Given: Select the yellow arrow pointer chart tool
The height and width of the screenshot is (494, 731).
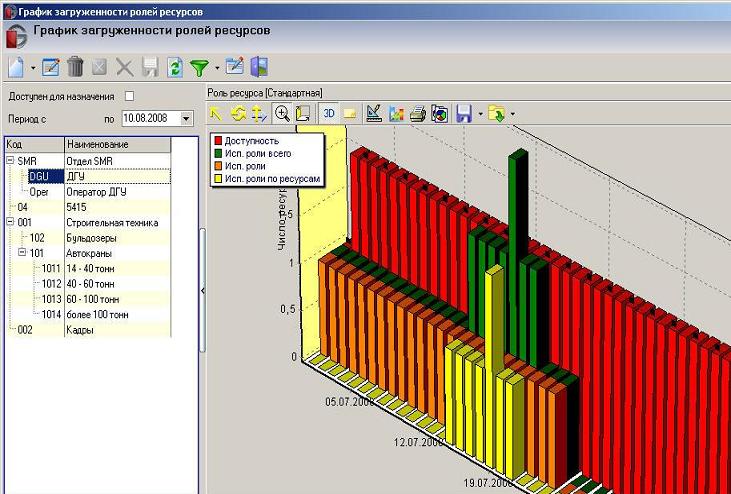Looking at the screenshot, I should coord(215,114).
